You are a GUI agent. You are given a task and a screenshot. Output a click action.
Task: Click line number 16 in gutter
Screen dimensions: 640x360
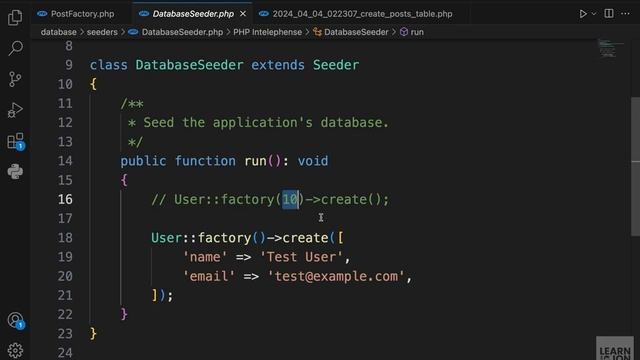tap(65, 199)
